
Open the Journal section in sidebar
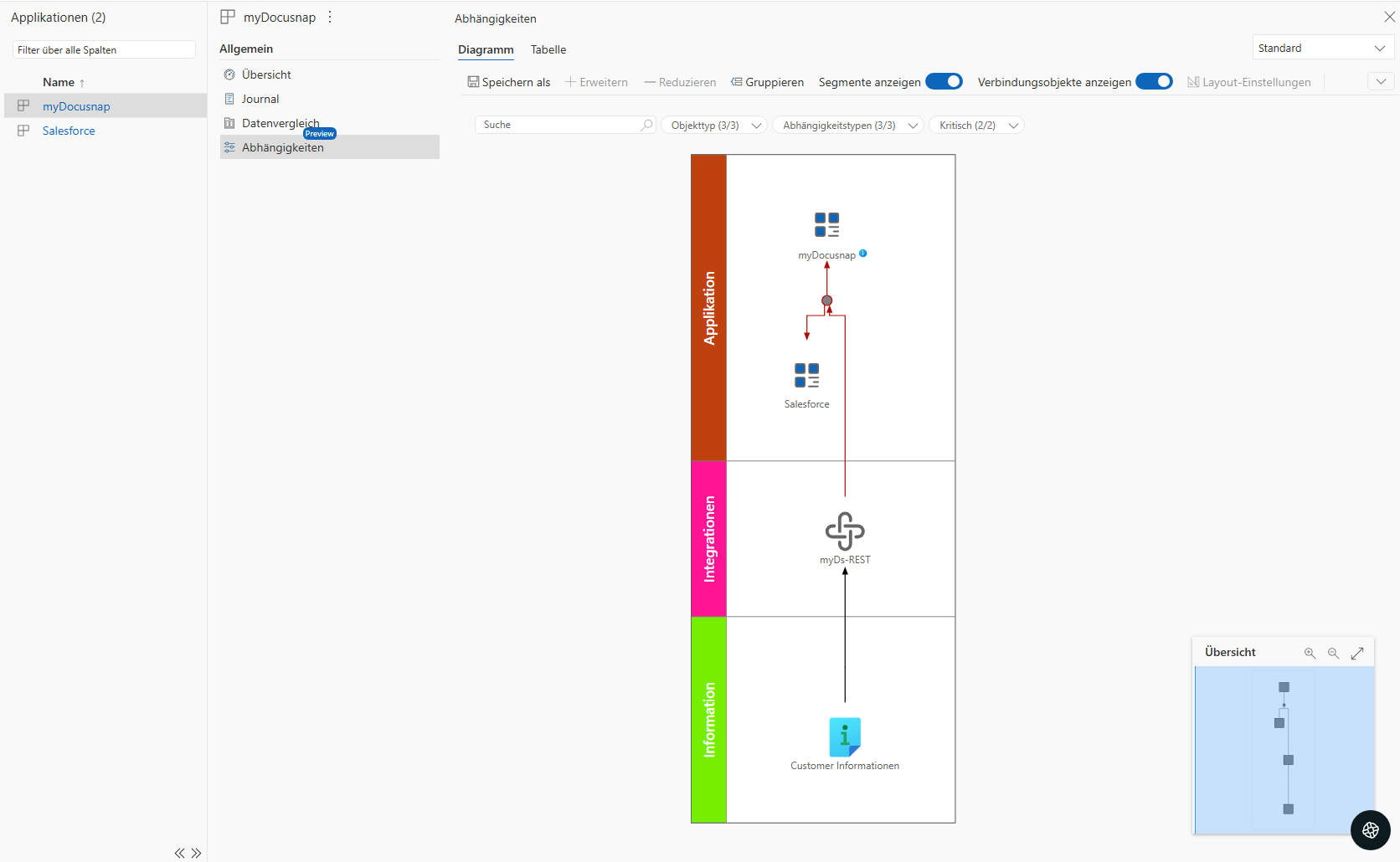[260, 99]
